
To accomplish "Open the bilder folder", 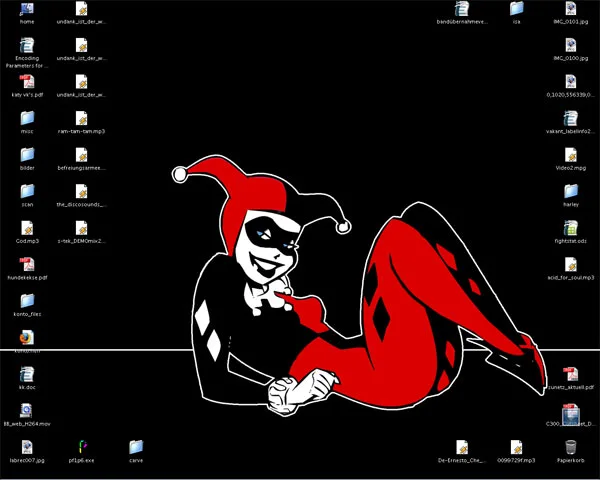I will coord(27,155).
